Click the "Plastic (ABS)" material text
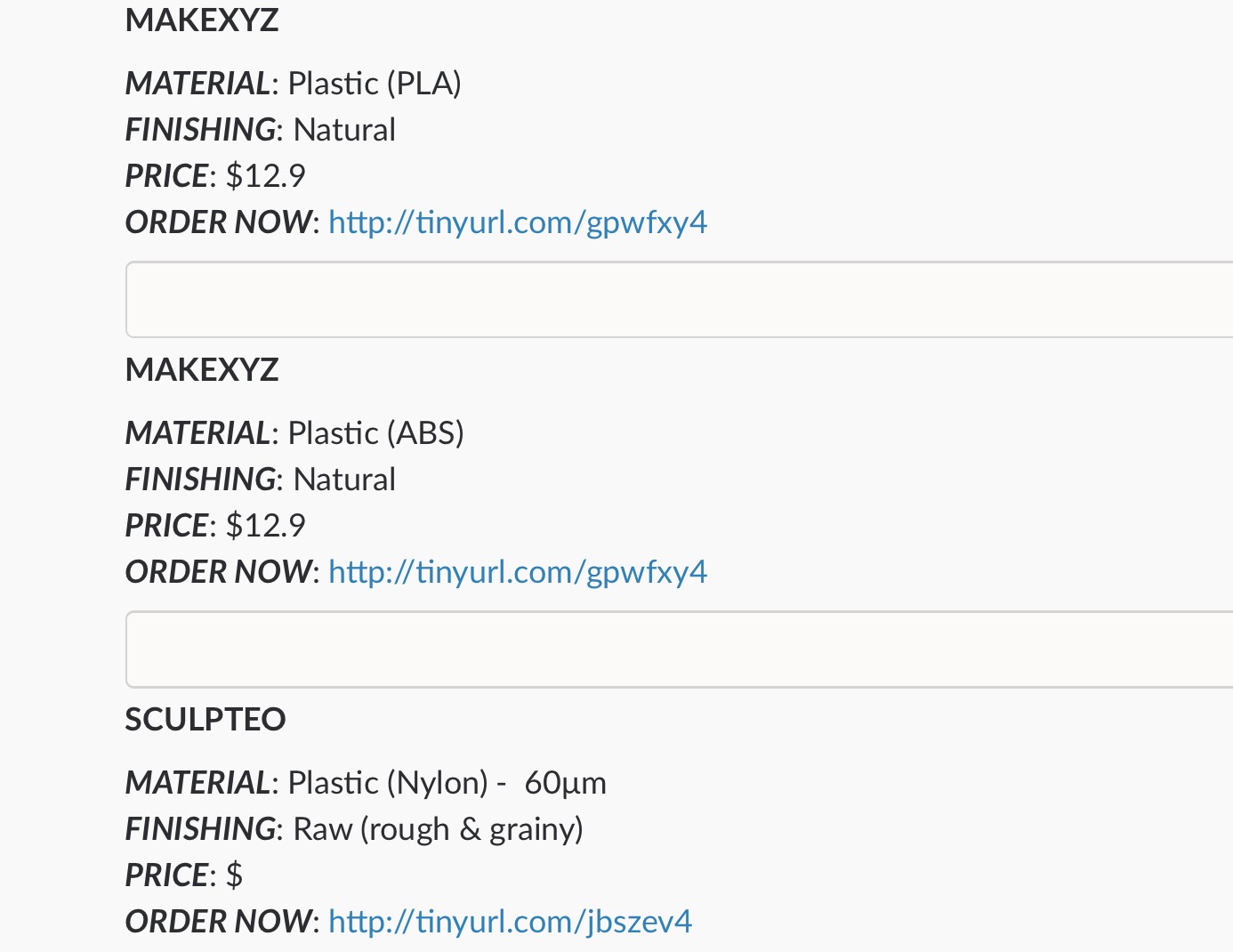The width and height of the screenshot is (1233, 952). (376, 433)
